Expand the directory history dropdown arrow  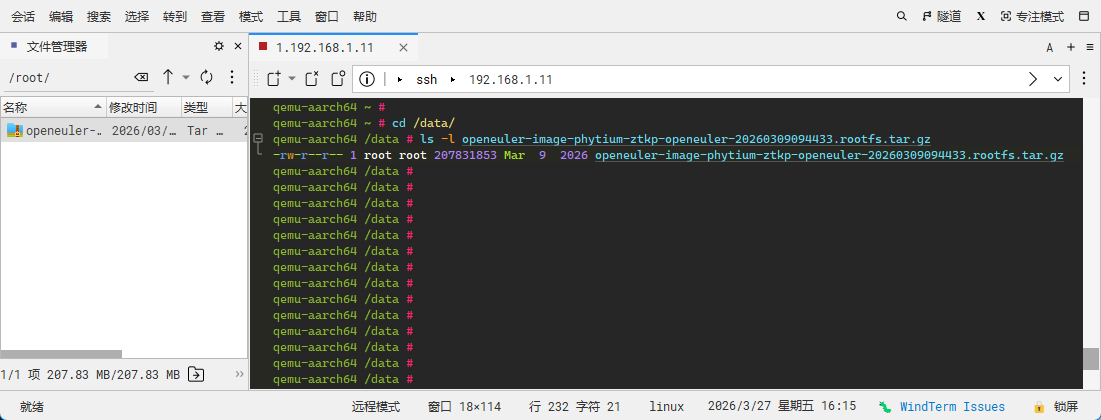(186, 77)
